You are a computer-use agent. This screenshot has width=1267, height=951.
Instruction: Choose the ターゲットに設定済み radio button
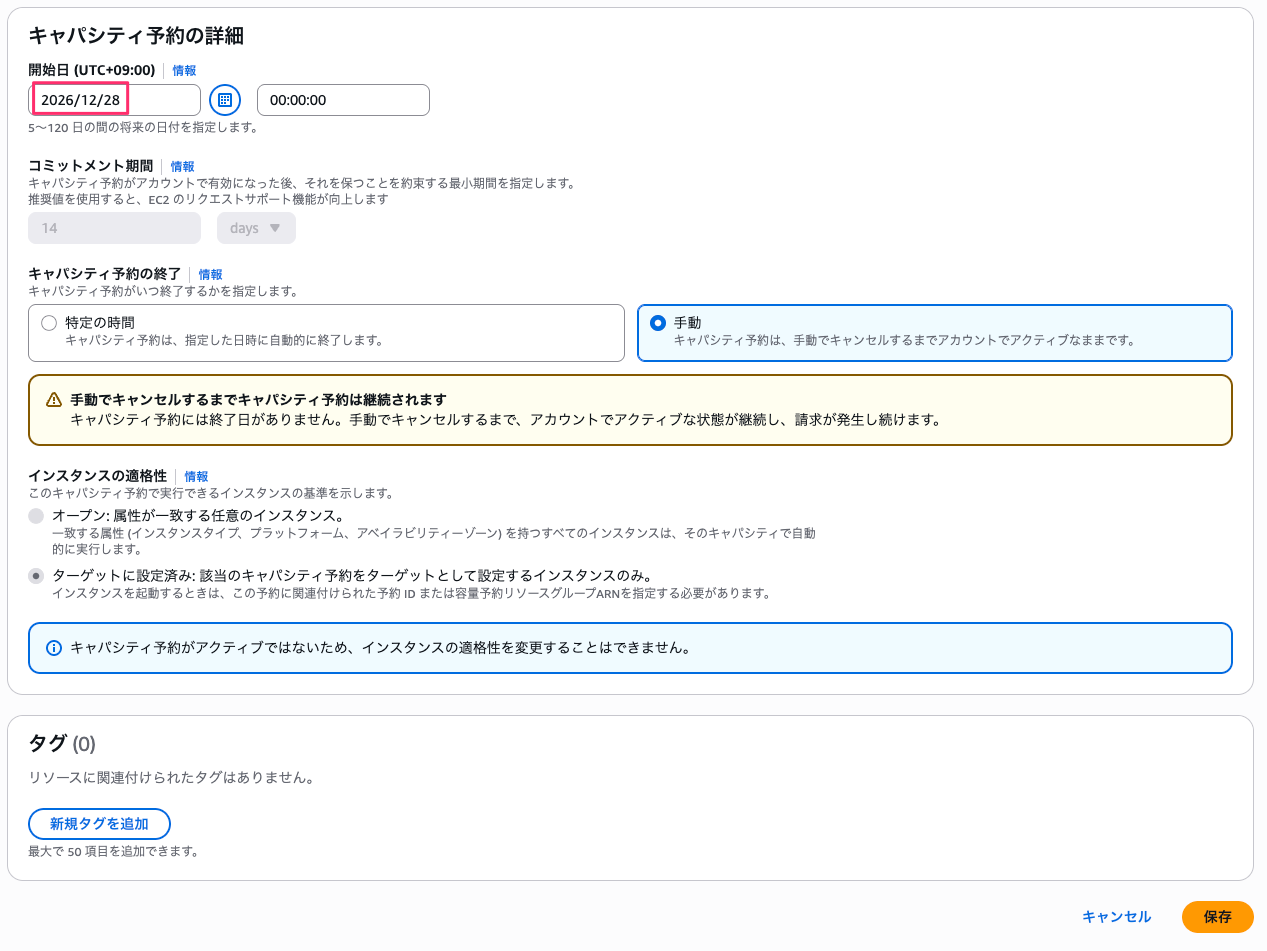(36, 576)
